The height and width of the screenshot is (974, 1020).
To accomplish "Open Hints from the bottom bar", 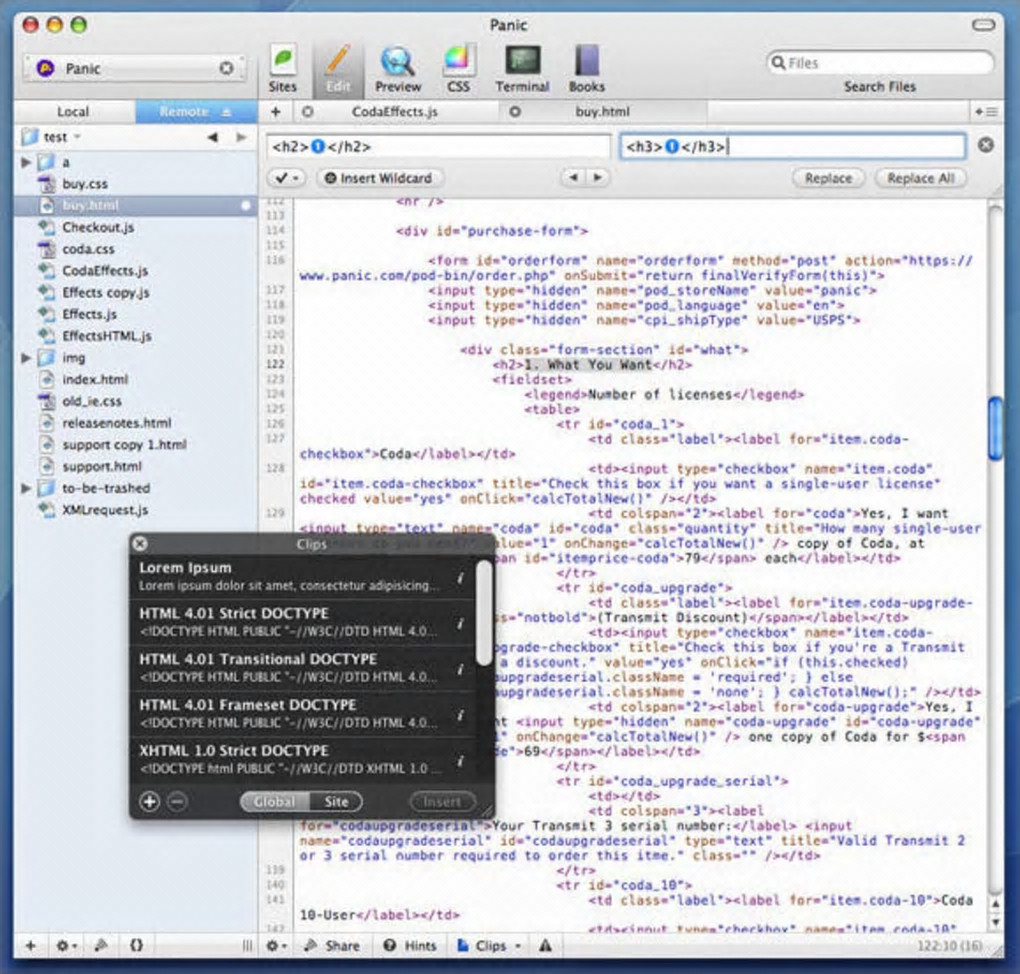I will point(411,945).
